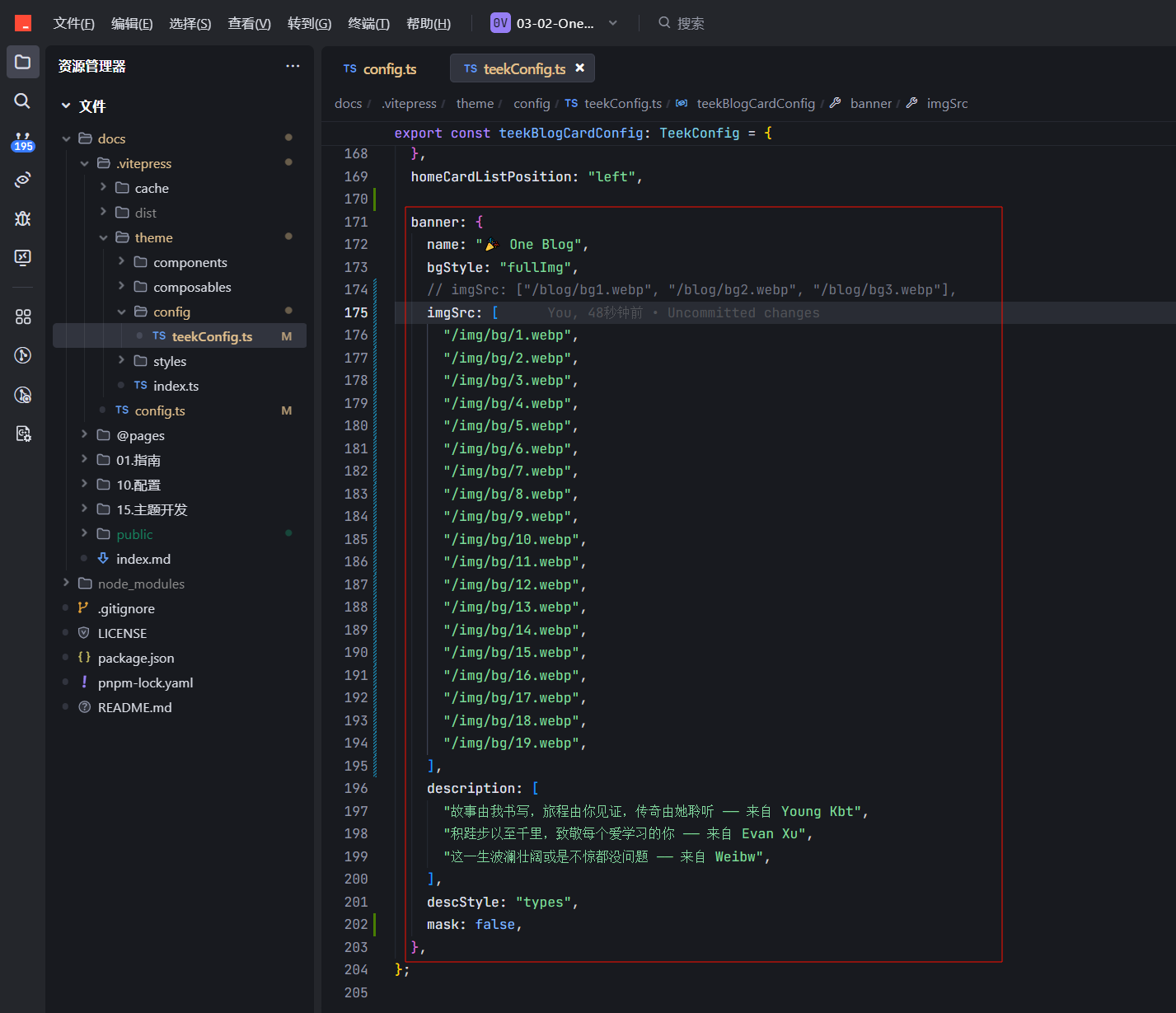Open the 终端(T) menu
Screen dimensions: 1176x1013
[x=368, y=23]
